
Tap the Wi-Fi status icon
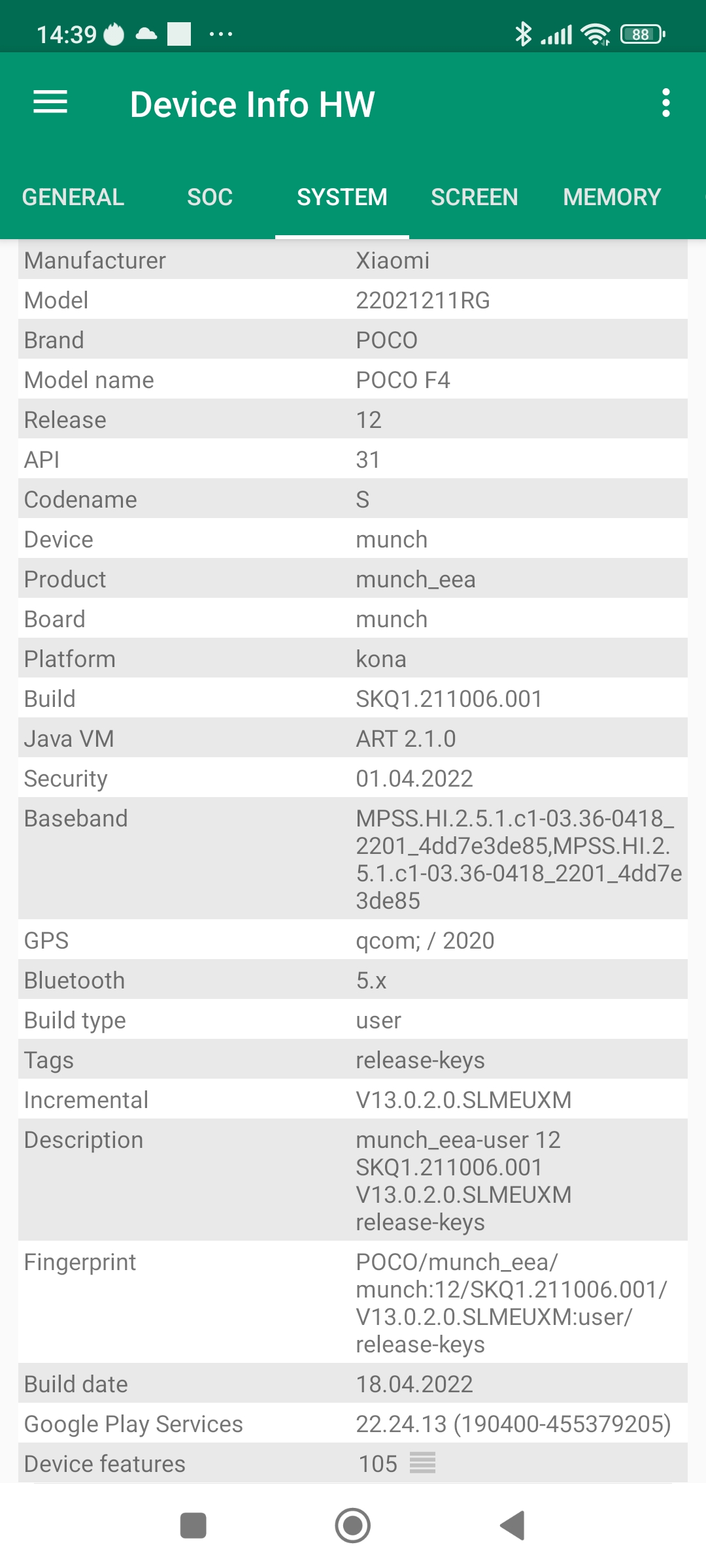coord(595,34)
